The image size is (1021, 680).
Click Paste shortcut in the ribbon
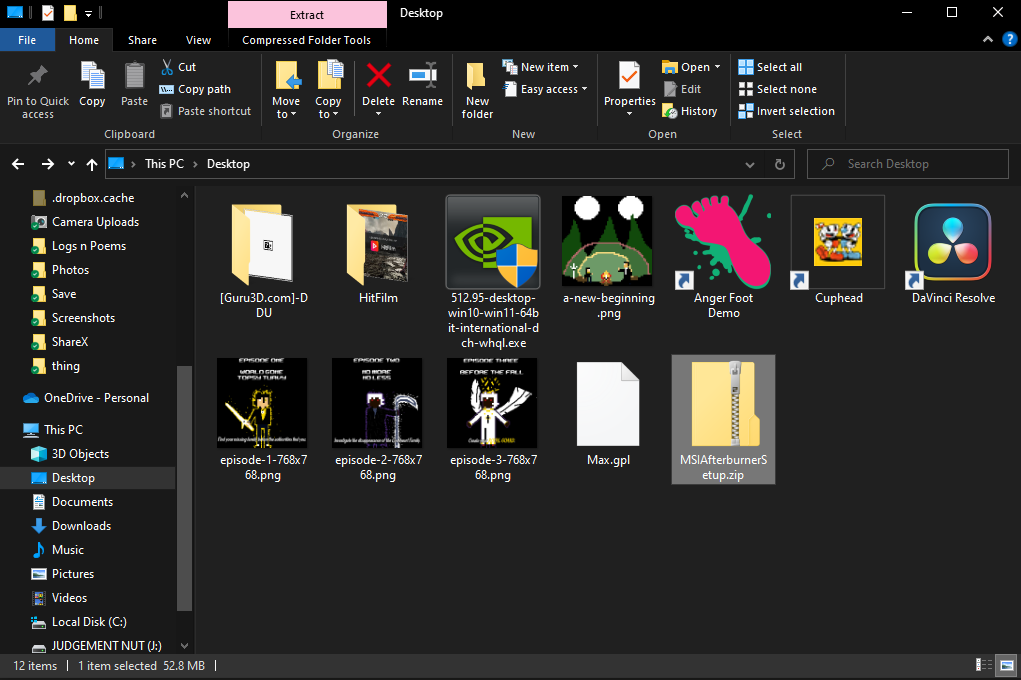[x=206, y=111]
